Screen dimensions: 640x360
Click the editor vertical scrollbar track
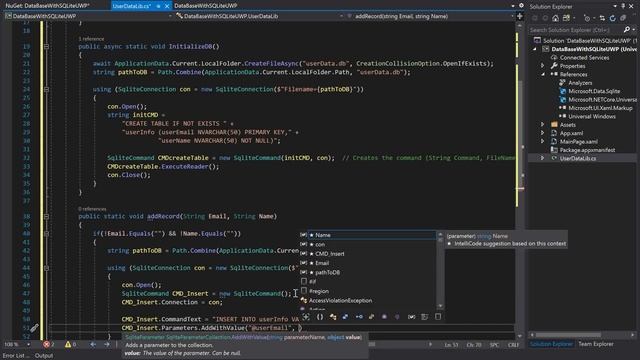pos(520,180)
